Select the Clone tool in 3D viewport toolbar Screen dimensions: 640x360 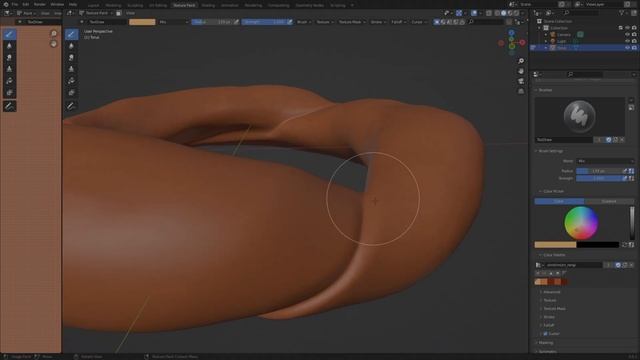pyautogui.click(x=71, y=69)
